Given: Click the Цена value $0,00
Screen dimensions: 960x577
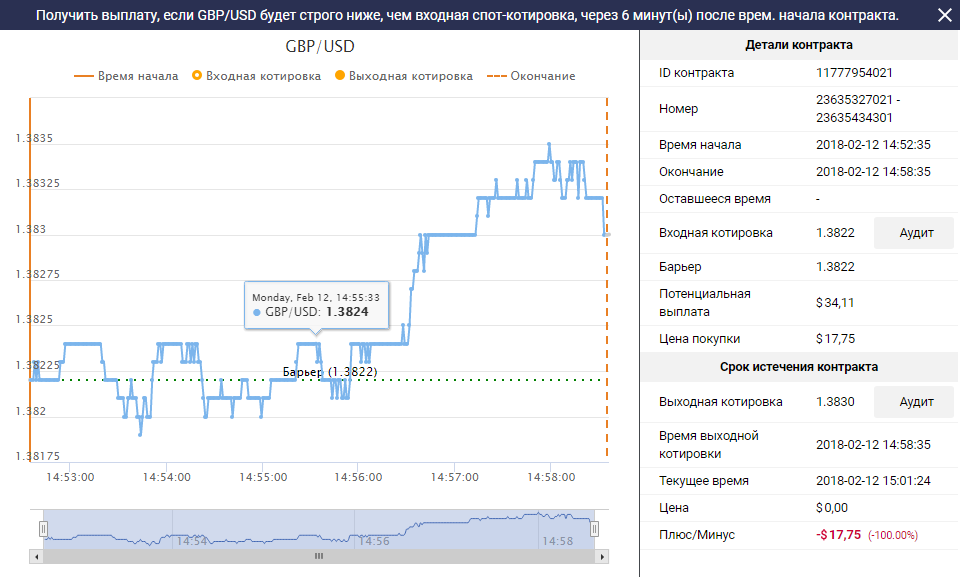Looking at the screenshot, I should 832,508.
